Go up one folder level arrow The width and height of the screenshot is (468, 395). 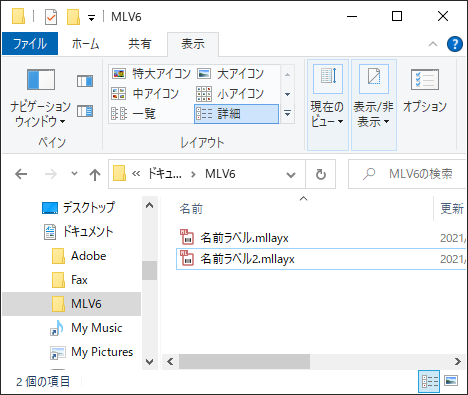pyautogui.click(x=95, y=174)
